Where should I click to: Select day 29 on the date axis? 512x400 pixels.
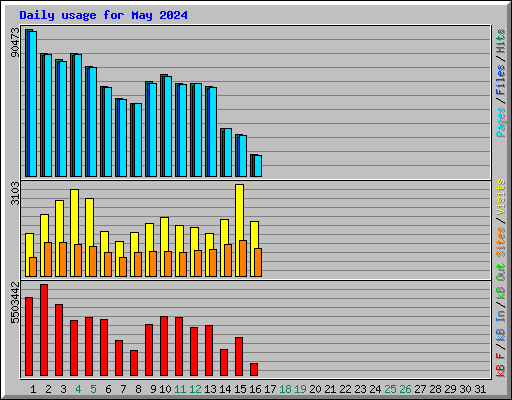(x=450, y=389)
